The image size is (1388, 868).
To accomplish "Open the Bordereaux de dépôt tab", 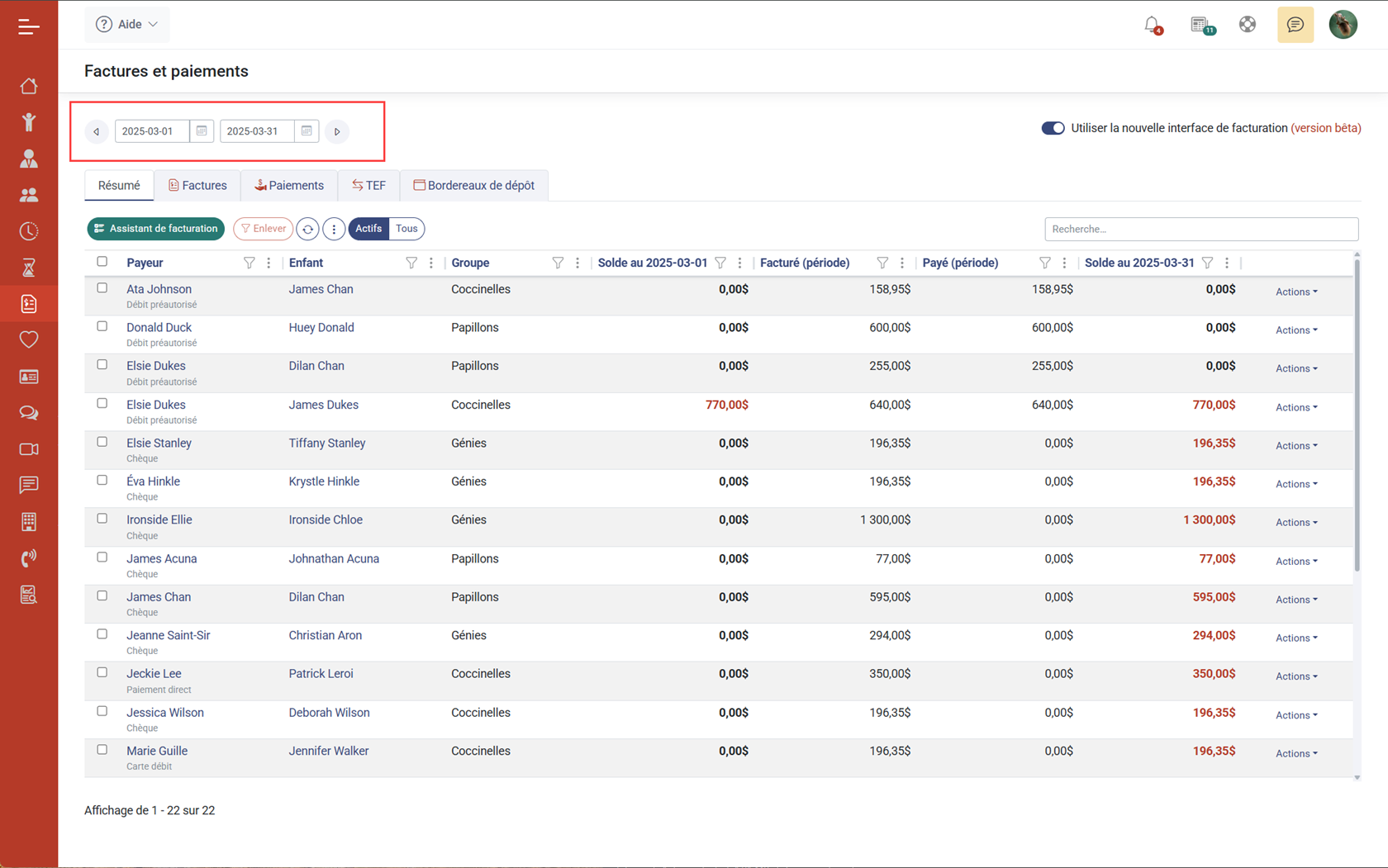I will pyautogui.click(x=473, y=186).
